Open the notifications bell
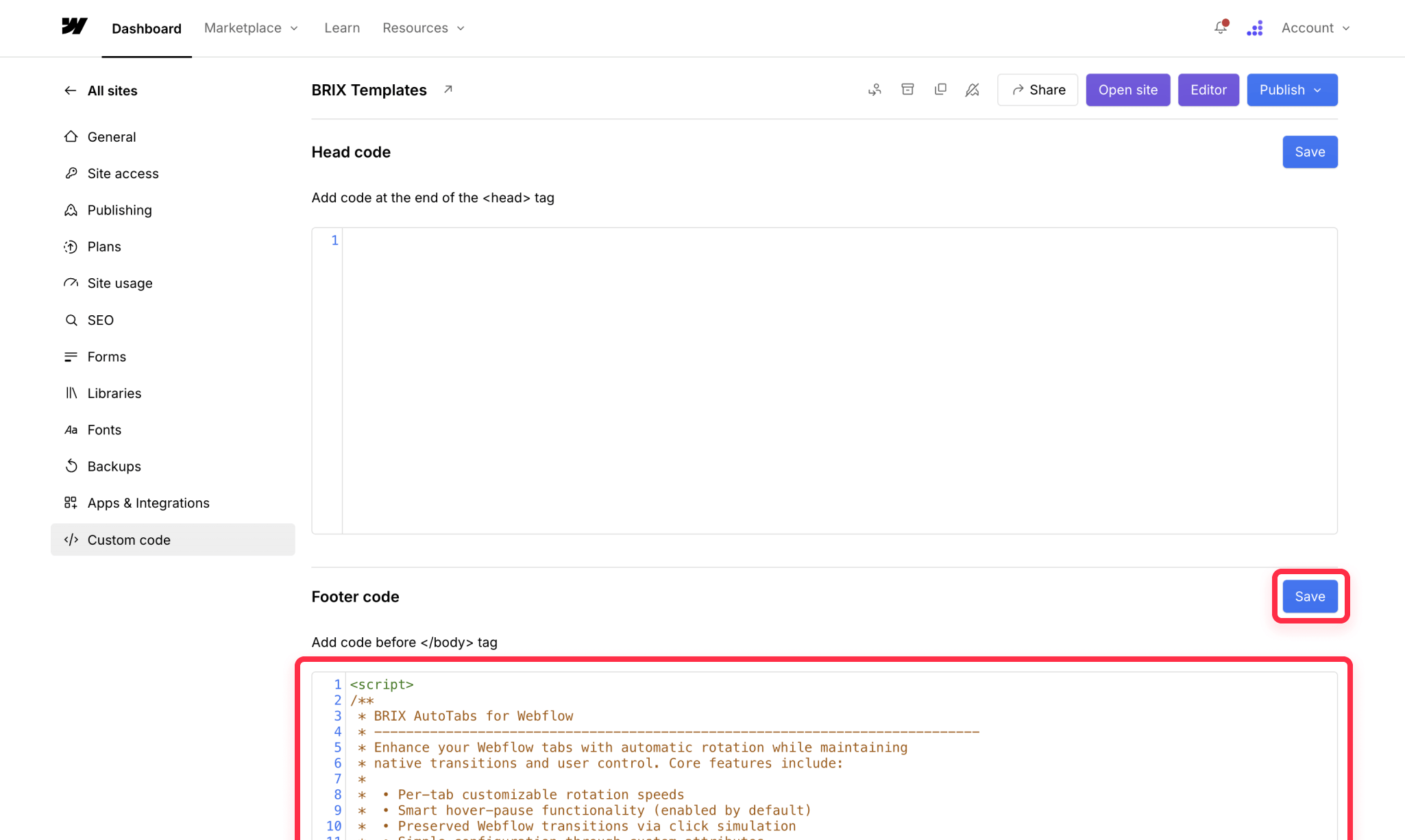 click(1221, 27)
